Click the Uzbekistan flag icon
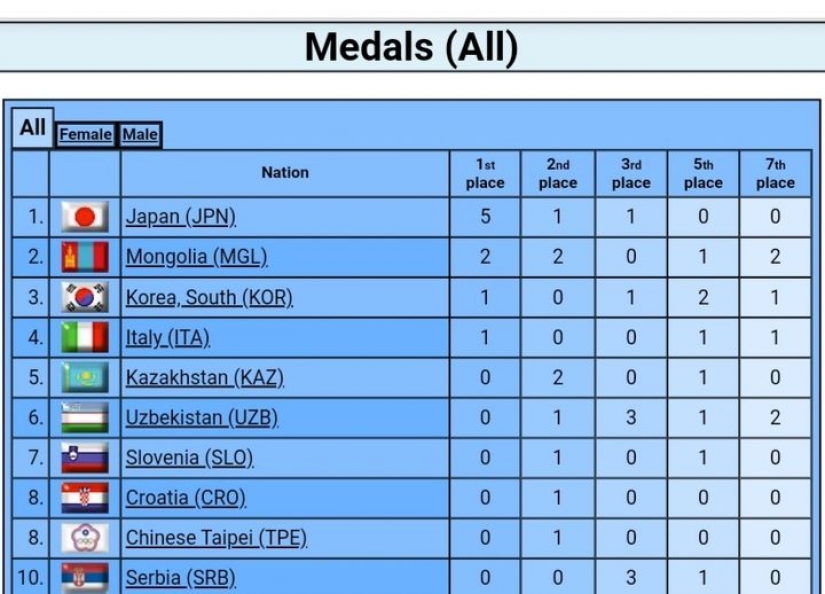The height and width of the screenshot is (594, 825). (x=85, y=417)
